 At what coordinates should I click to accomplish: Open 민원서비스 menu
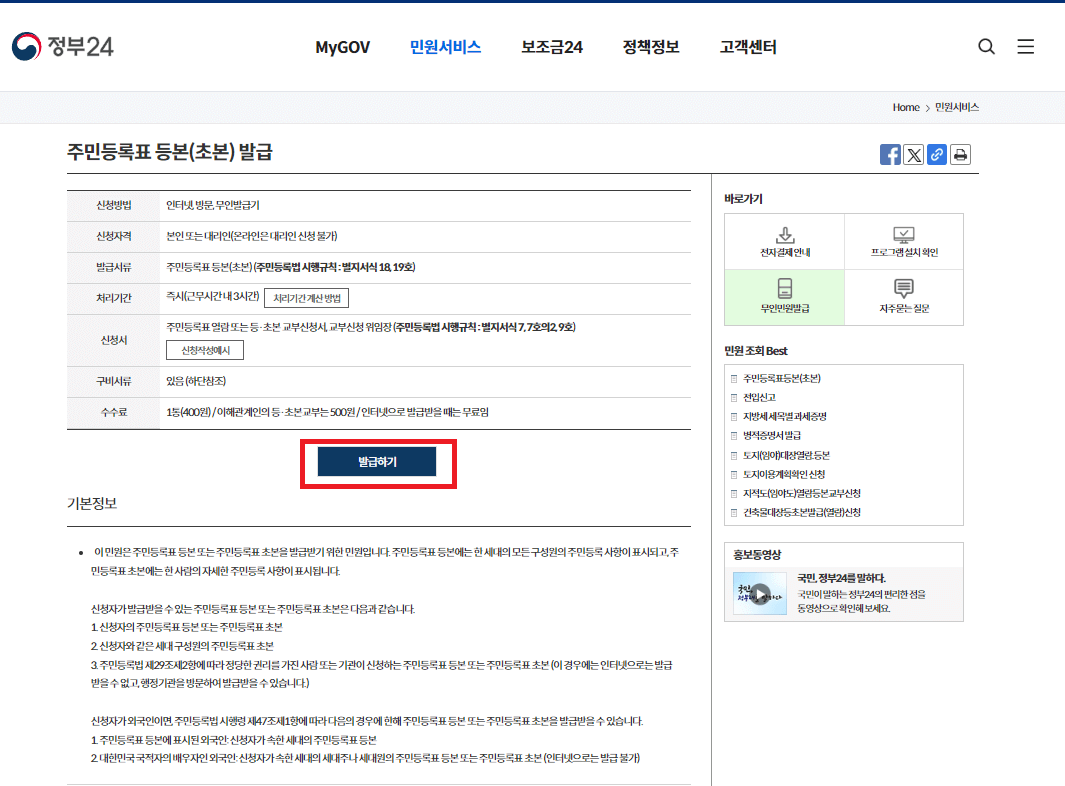click(x=445, y=47)
